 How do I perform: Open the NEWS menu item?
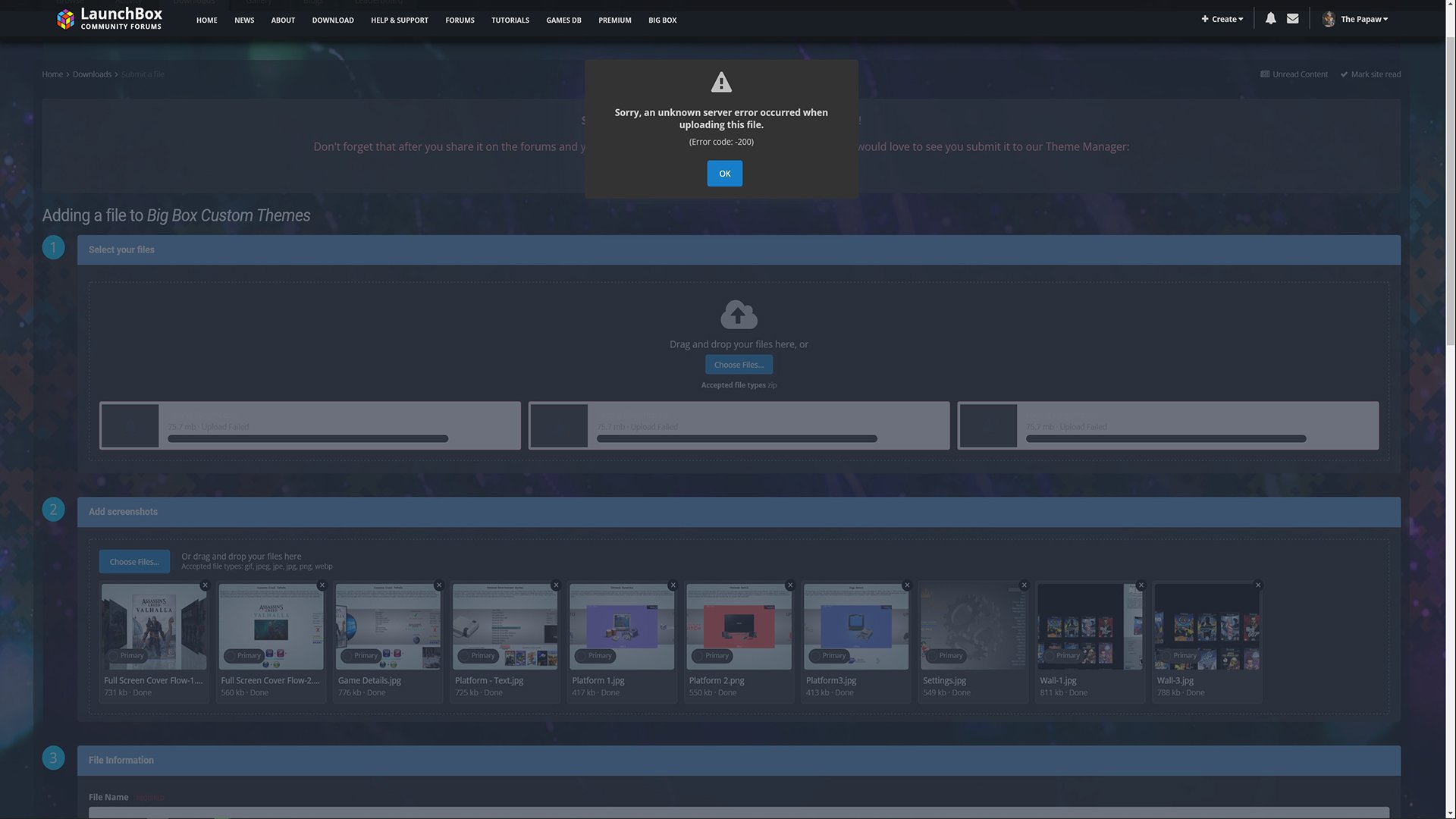(244, 20)
